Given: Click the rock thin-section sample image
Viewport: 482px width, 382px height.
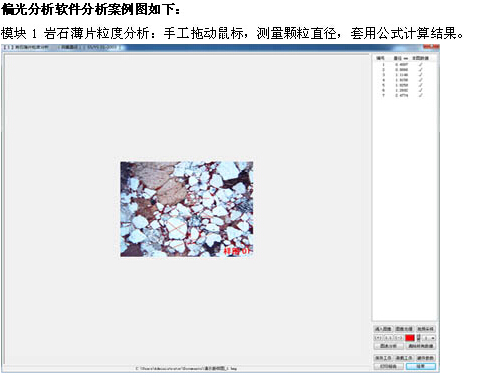Looking at the screenshot, I should coord(187,209).
